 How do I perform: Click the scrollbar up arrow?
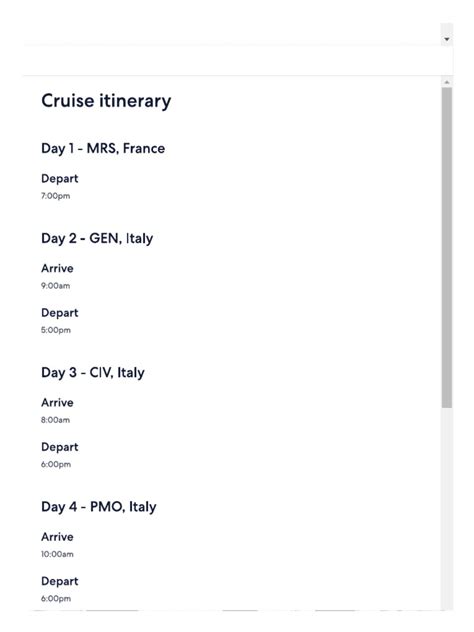click(x=447, y=82)
